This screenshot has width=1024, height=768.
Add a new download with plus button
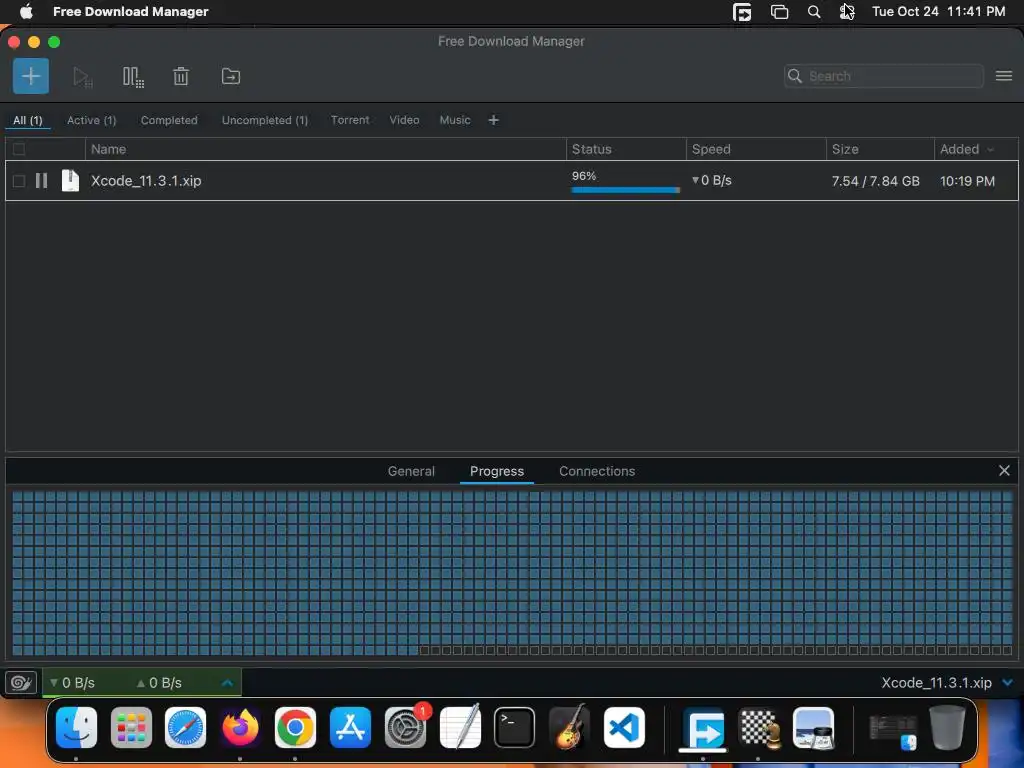click(x=31, y=76)
